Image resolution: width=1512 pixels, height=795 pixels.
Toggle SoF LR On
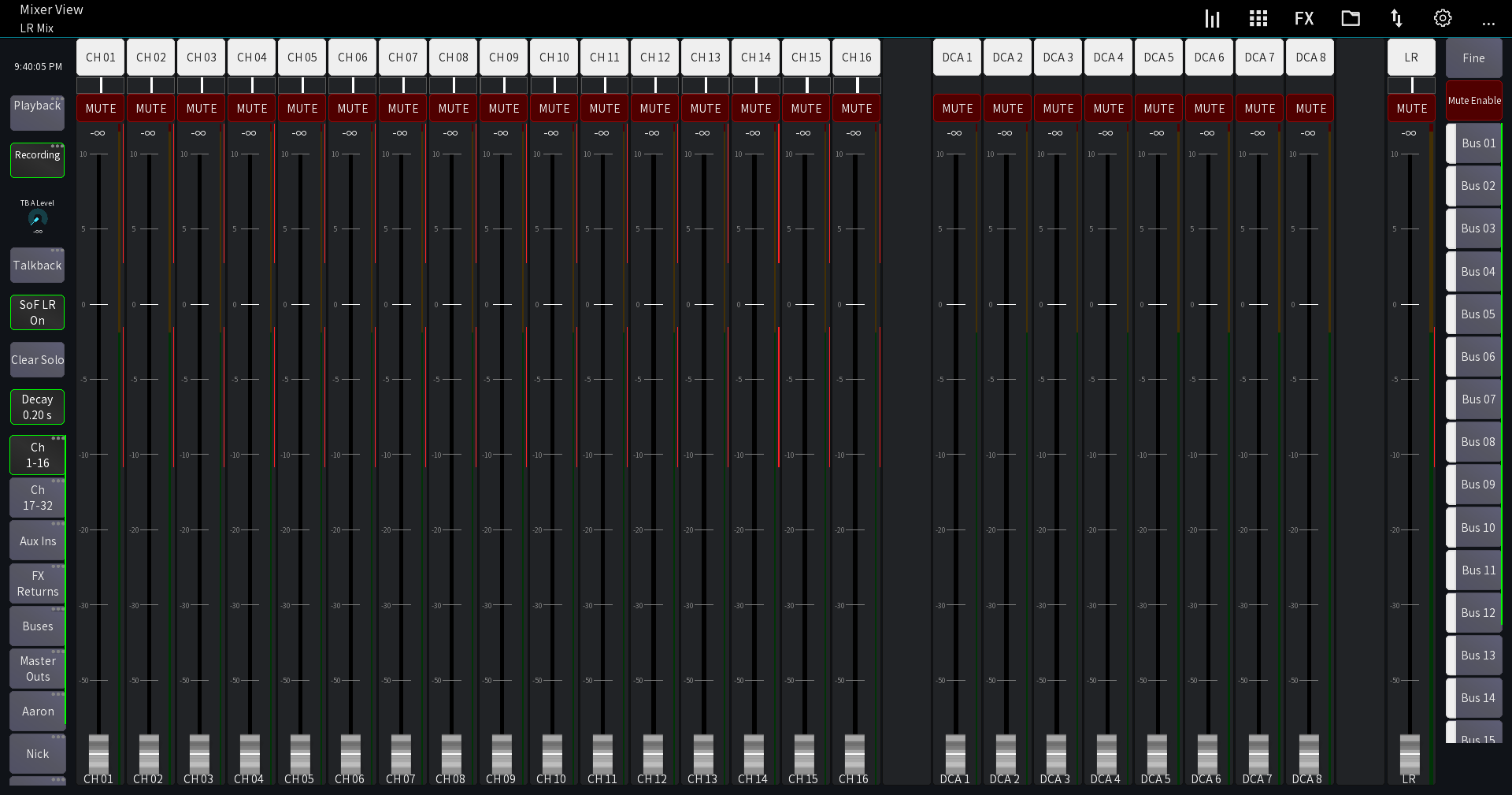(x=36, y=312)
